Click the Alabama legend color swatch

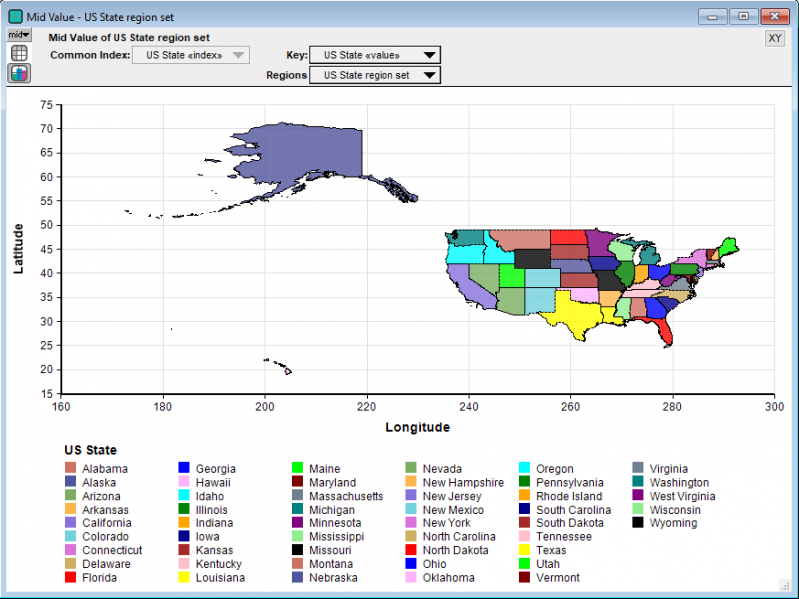coord(70,468)
